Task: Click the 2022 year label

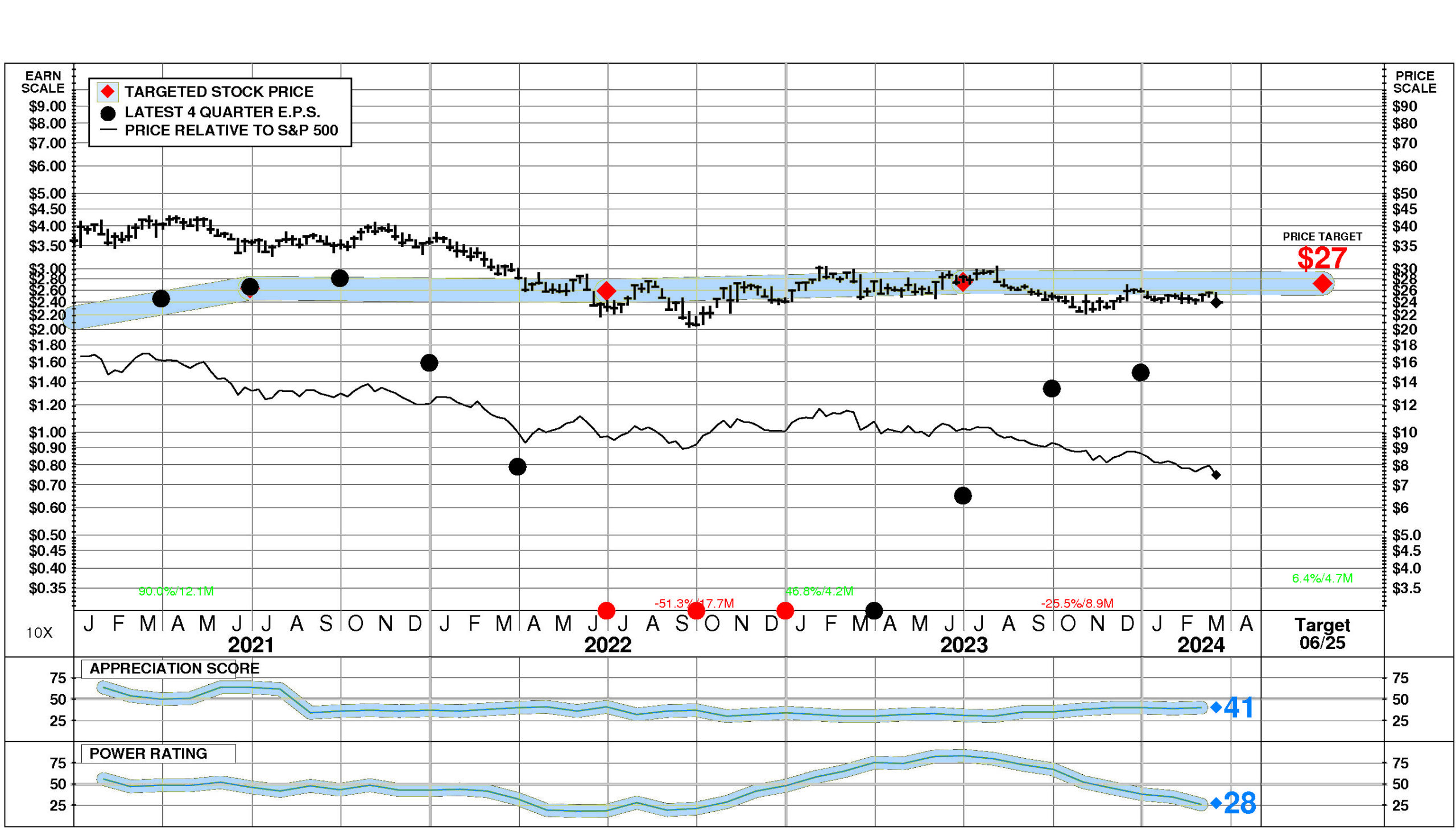Action: [x=607, y=645]
